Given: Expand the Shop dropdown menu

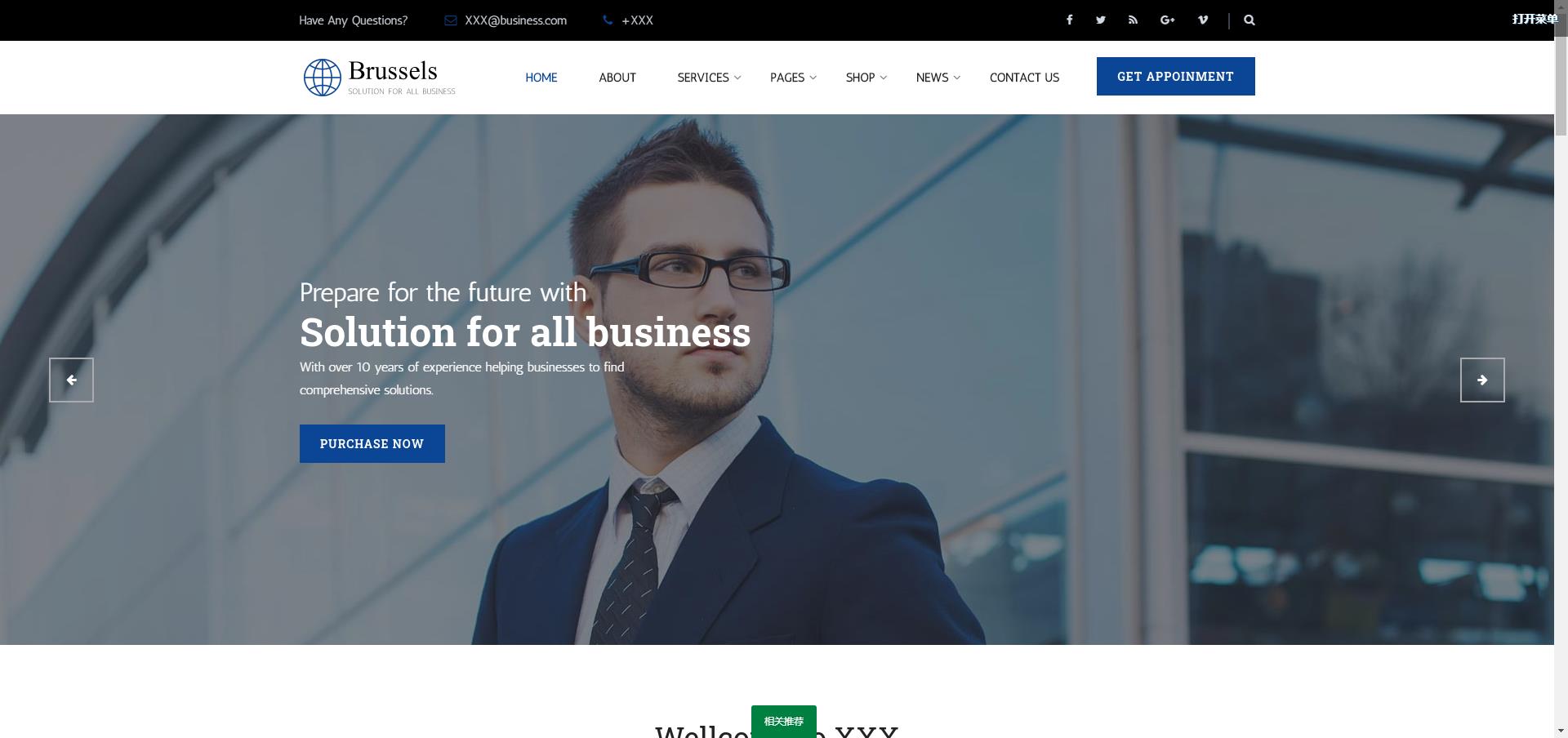Looking at the screenshot, I should coord(866,77).
